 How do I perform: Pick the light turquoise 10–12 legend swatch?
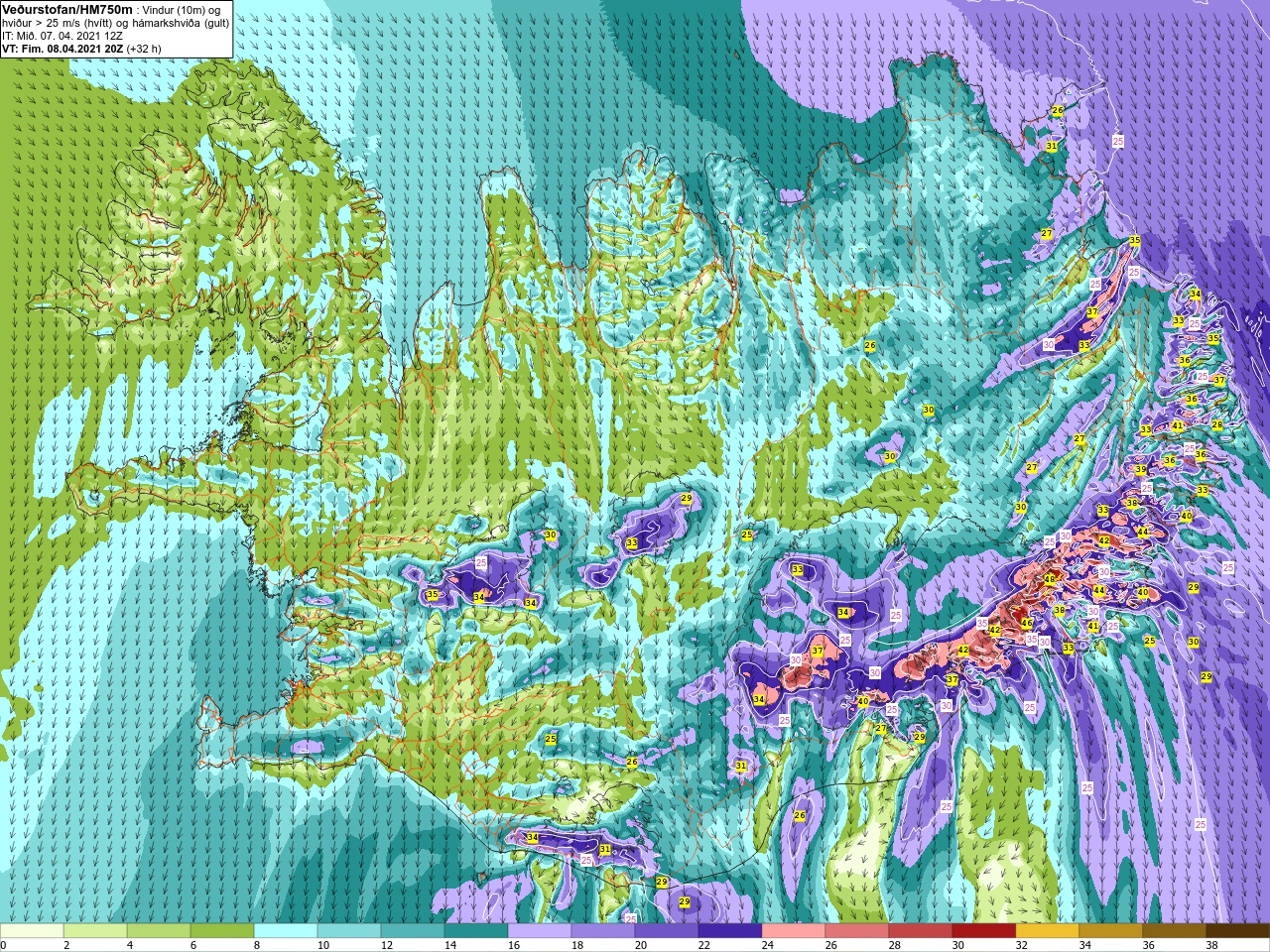[349, 931]
